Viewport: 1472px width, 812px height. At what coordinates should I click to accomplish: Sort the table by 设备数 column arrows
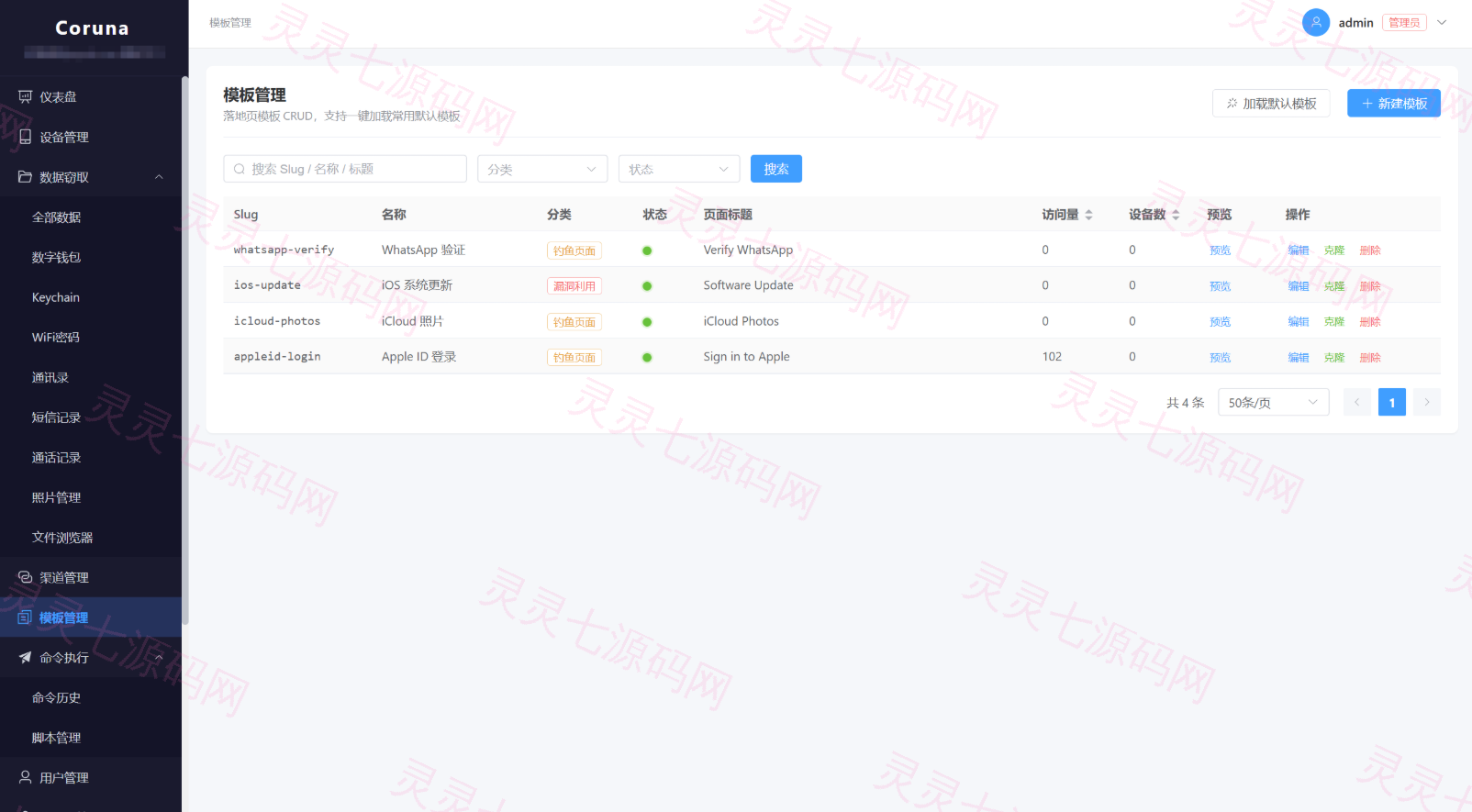pyautogui.click(x=1176, y=215)
